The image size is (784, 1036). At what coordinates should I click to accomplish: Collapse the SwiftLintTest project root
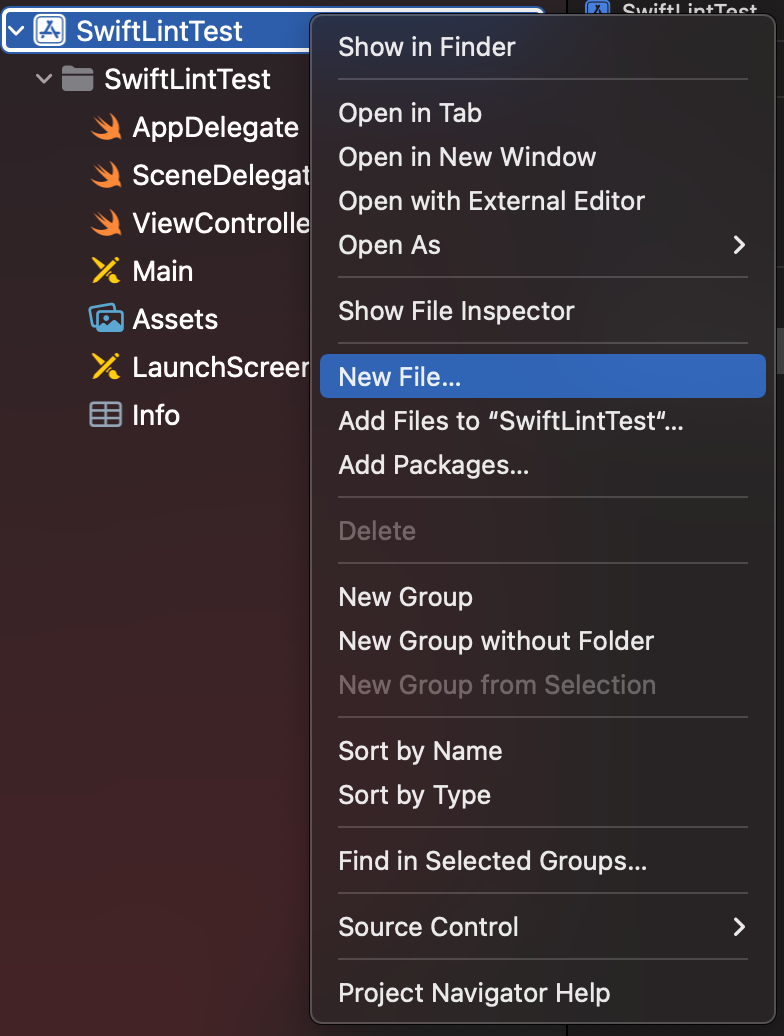16,30
